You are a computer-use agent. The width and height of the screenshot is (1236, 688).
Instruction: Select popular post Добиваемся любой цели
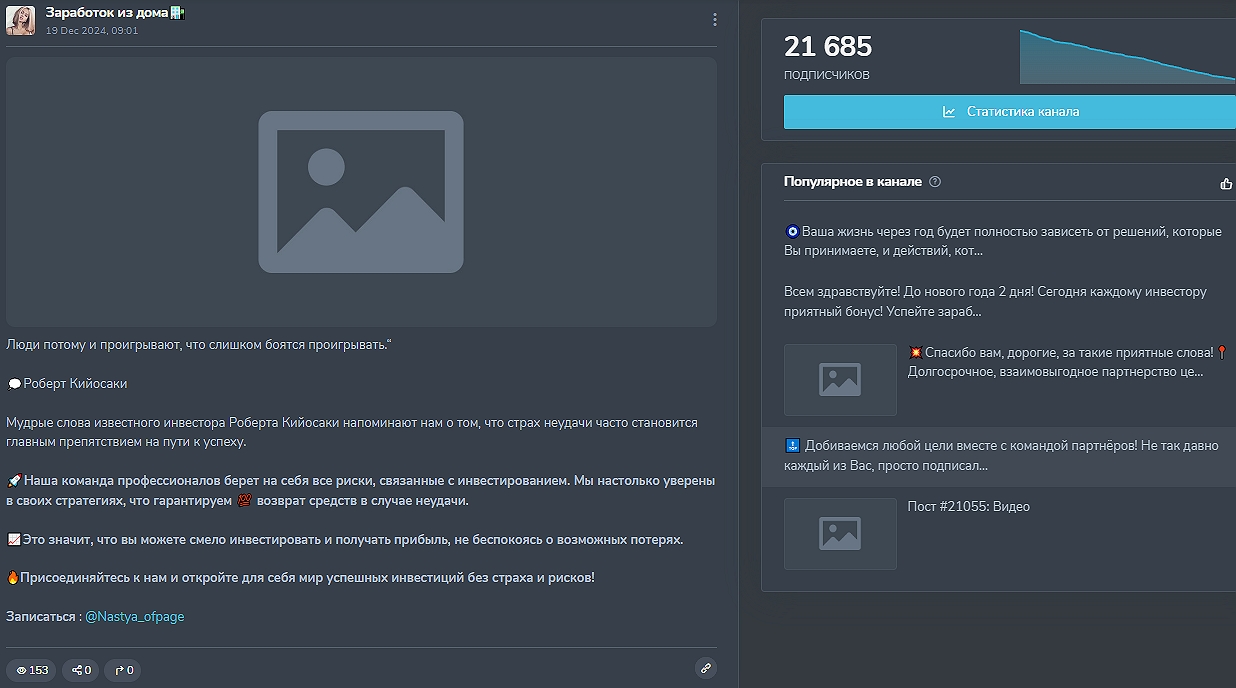(1002, 455)
